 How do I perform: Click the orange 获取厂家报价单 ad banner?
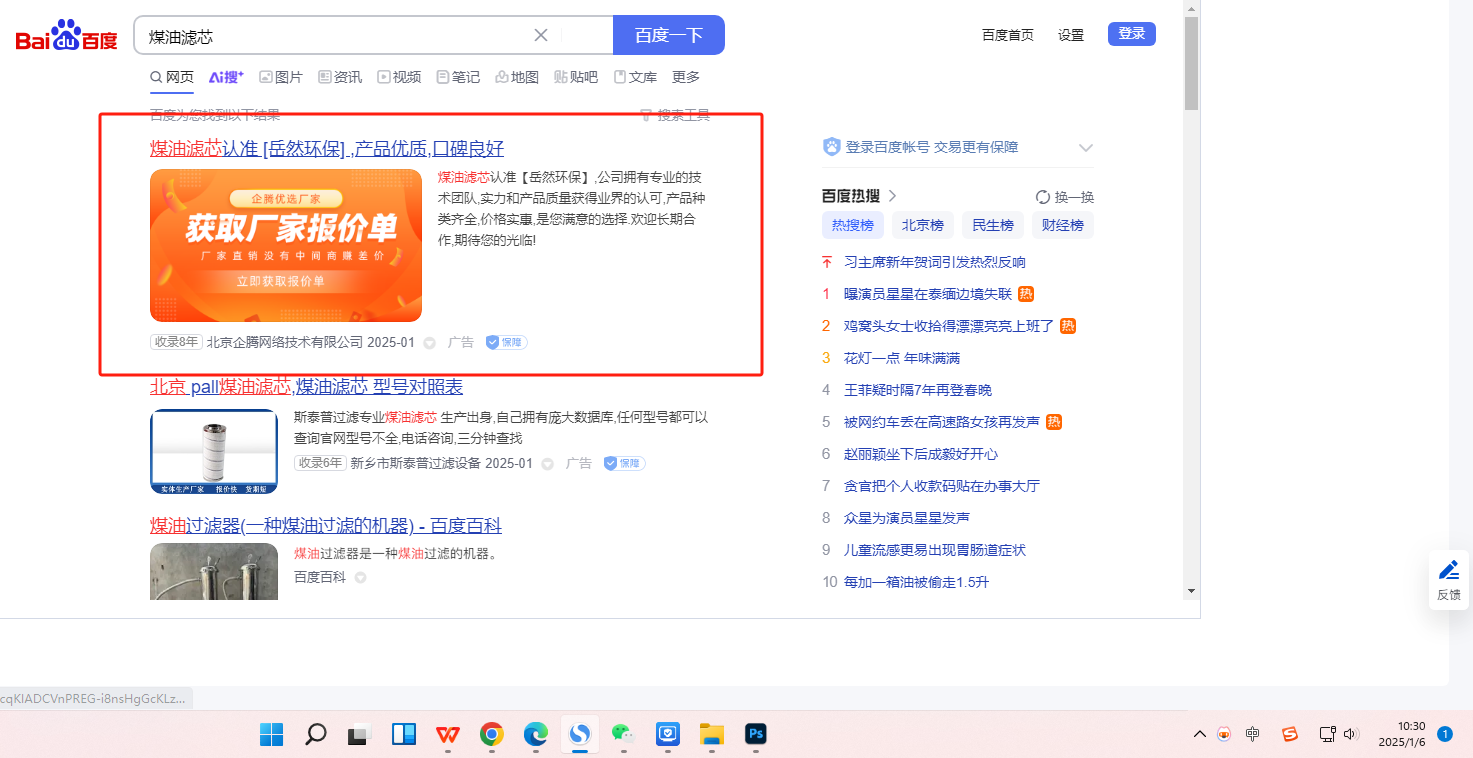(x=286, y=245)
